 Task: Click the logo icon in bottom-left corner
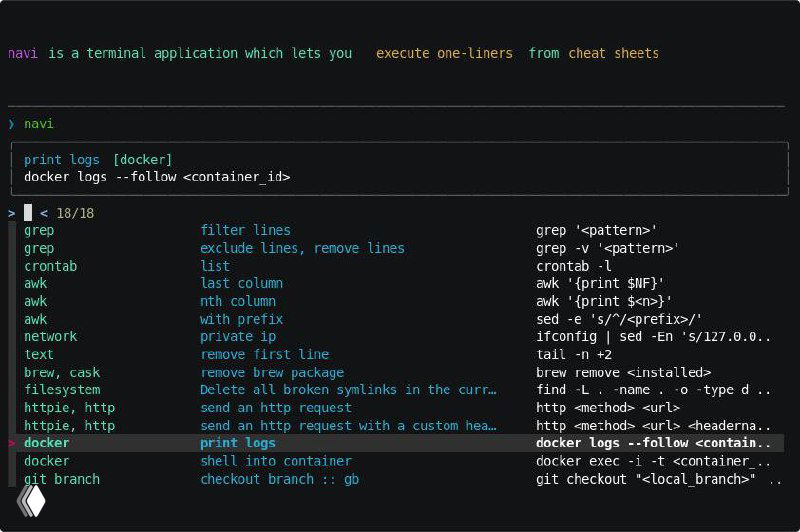tap(31, 498)
